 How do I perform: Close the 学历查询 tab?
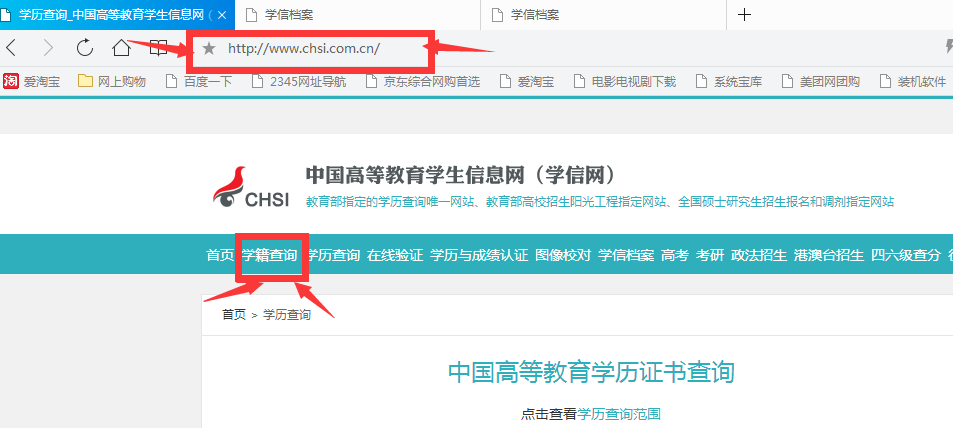(x=222, y=15)
